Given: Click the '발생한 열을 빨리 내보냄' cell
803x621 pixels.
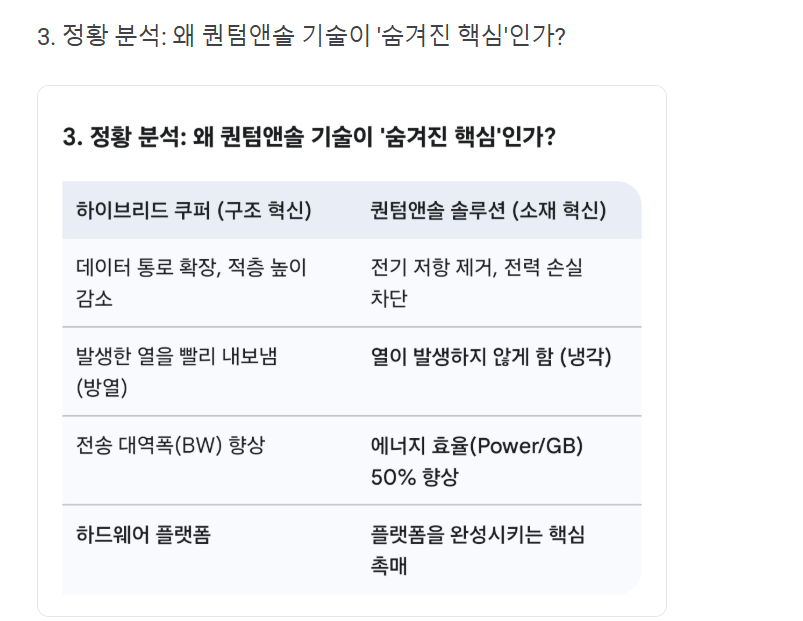Looking at the screenshot, I should click(176, 357).
